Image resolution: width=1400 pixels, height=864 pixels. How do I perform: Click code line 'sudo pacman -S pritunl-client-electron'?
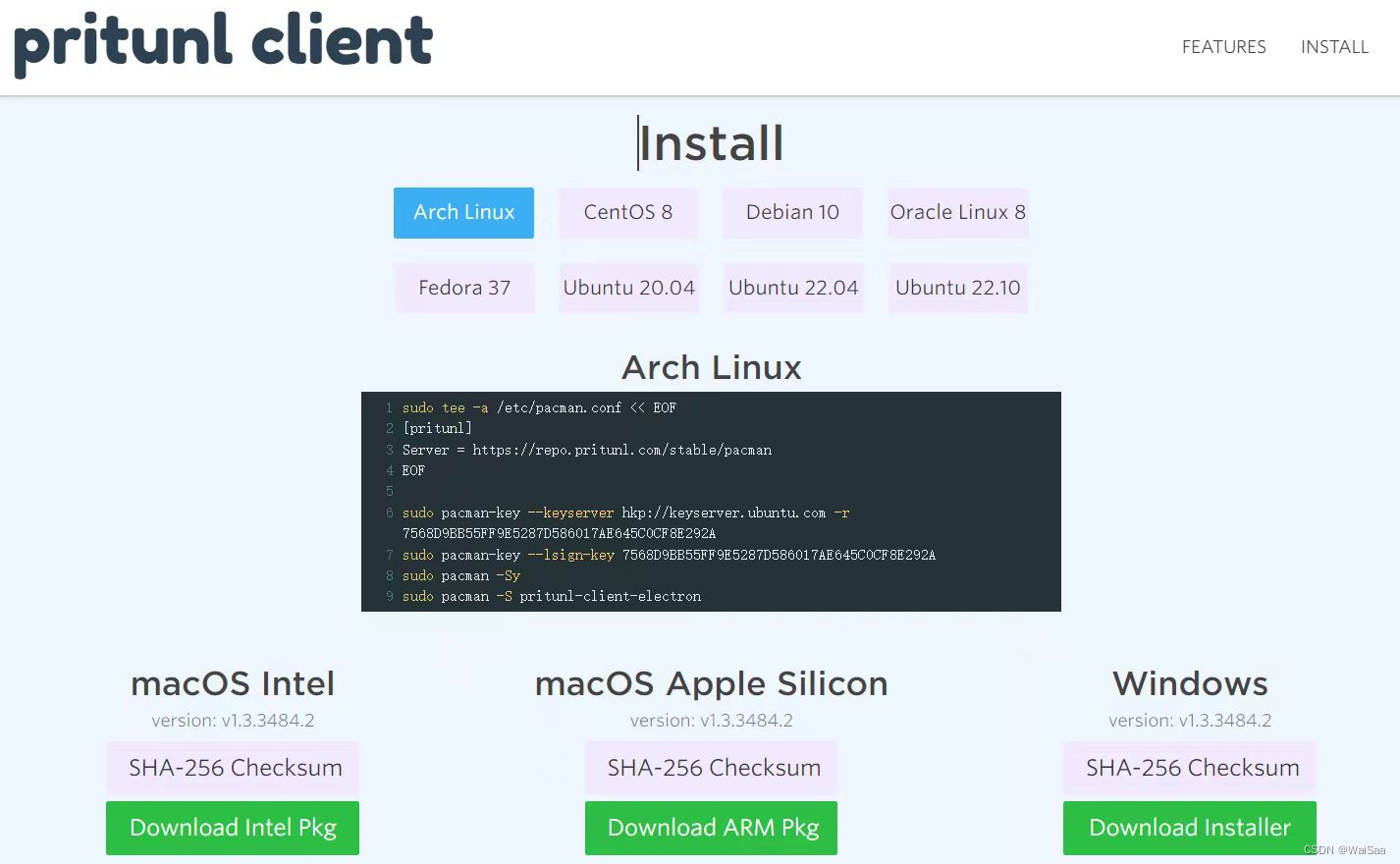click(x=551, y=596)
